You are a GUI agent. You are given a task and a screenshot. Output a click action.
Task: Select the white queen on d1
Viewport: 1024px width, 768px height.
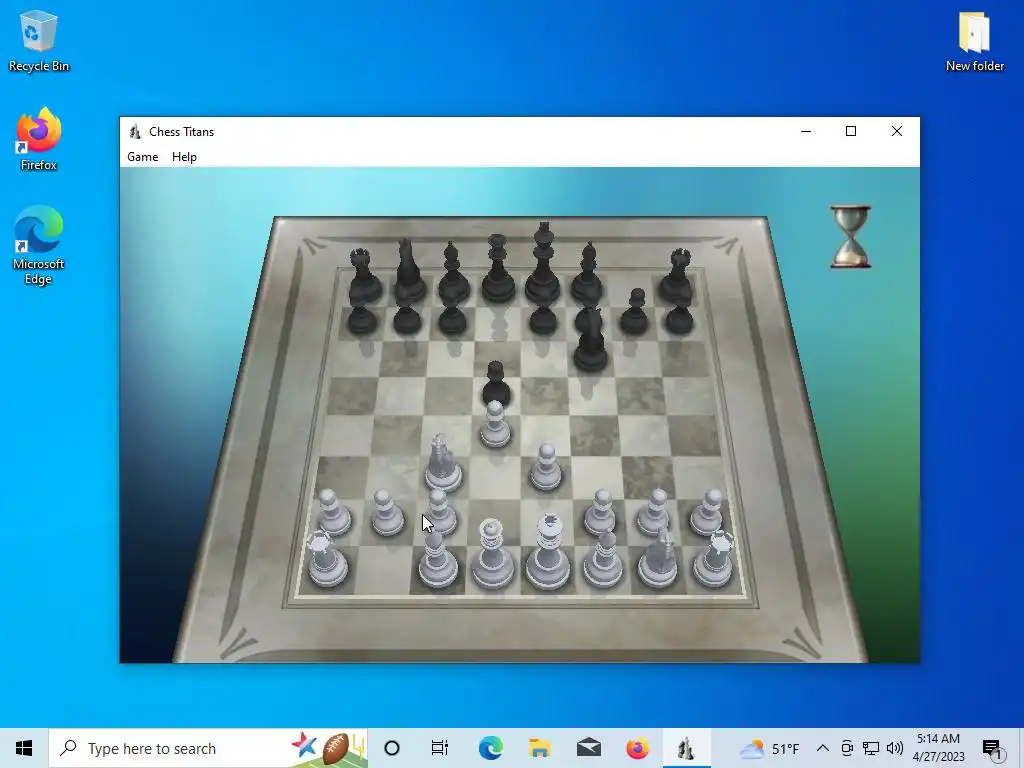[x=492, y=554]
